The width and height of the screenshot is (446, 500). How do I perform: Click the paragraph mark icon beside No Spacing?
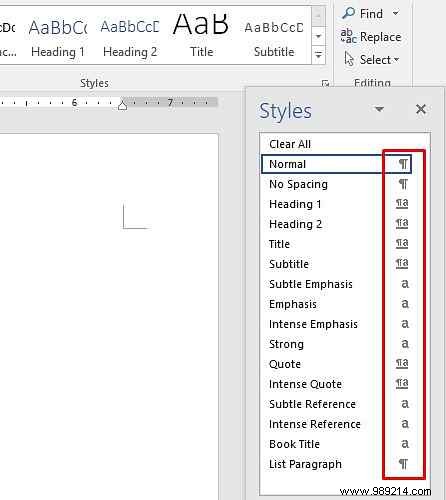(x=403, y=184)
